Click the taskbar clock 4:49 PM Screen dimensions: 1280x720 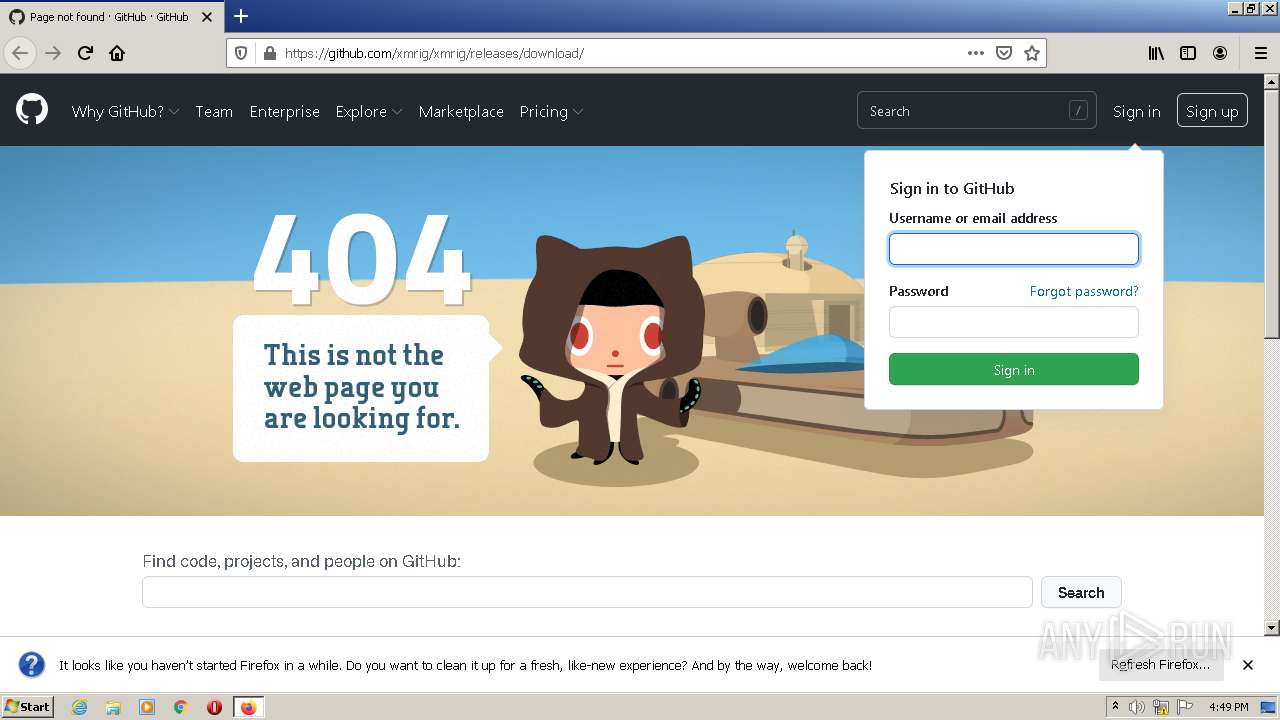pyautogui.click(x=1228, y=707)
